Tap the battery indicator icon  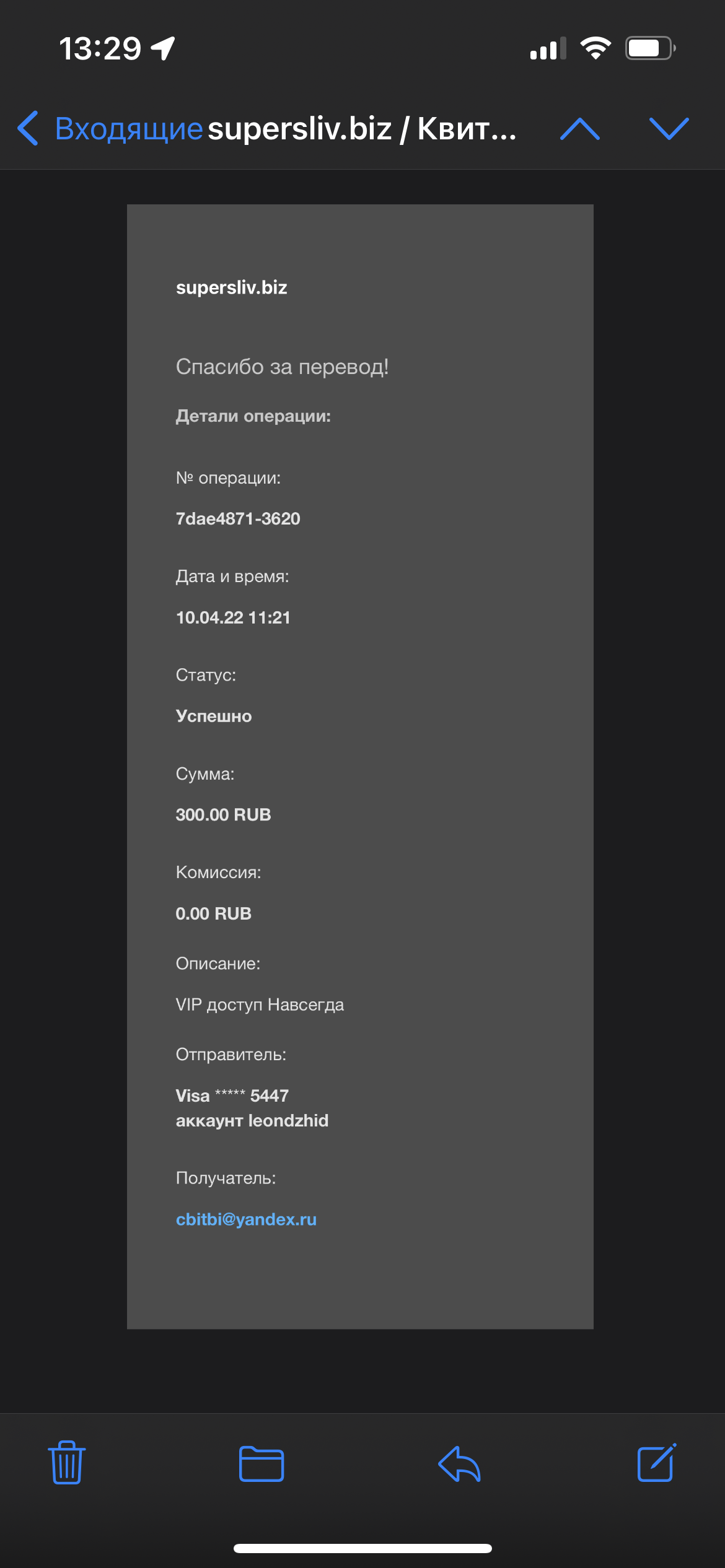pos(650,48)
